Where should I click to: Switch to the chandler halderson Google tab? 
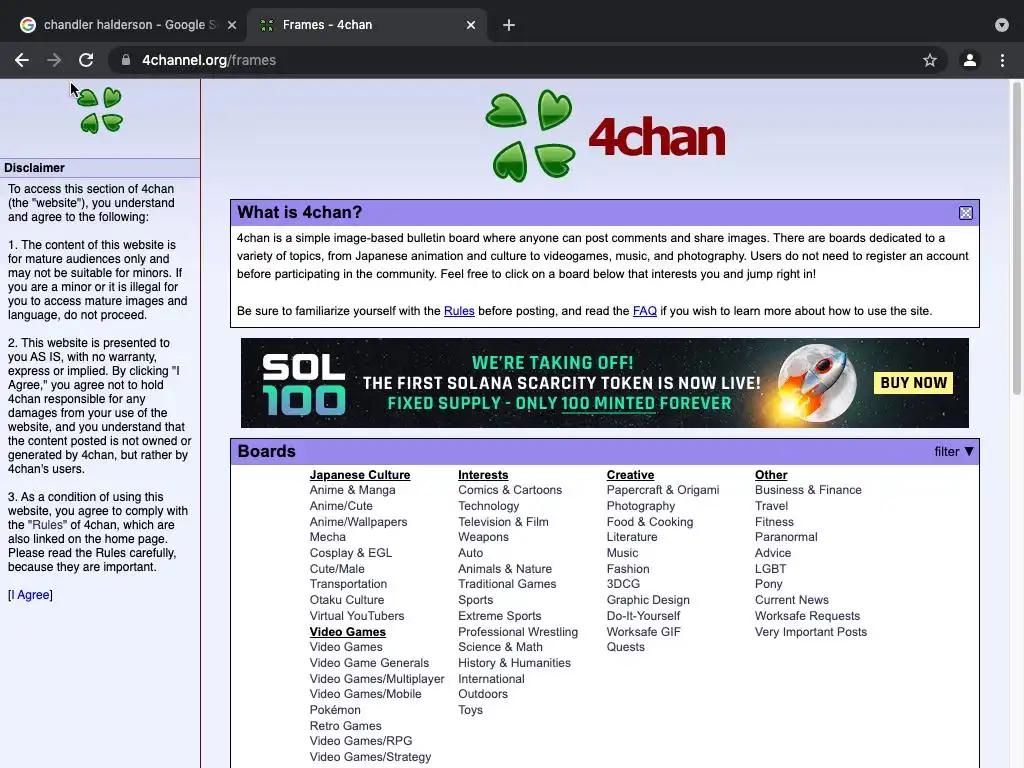[129, 25]
